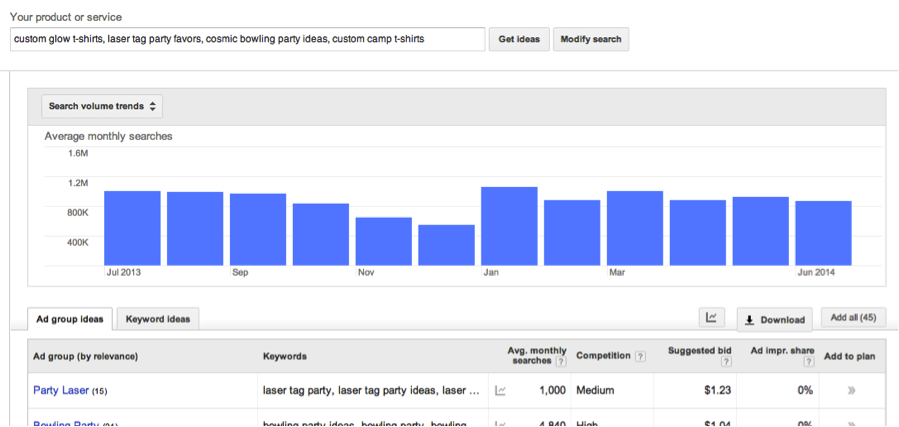Screen dimensions: 899x427
Task: Click the Avg. monthly searches column header
Action: (x=537, y=355)
